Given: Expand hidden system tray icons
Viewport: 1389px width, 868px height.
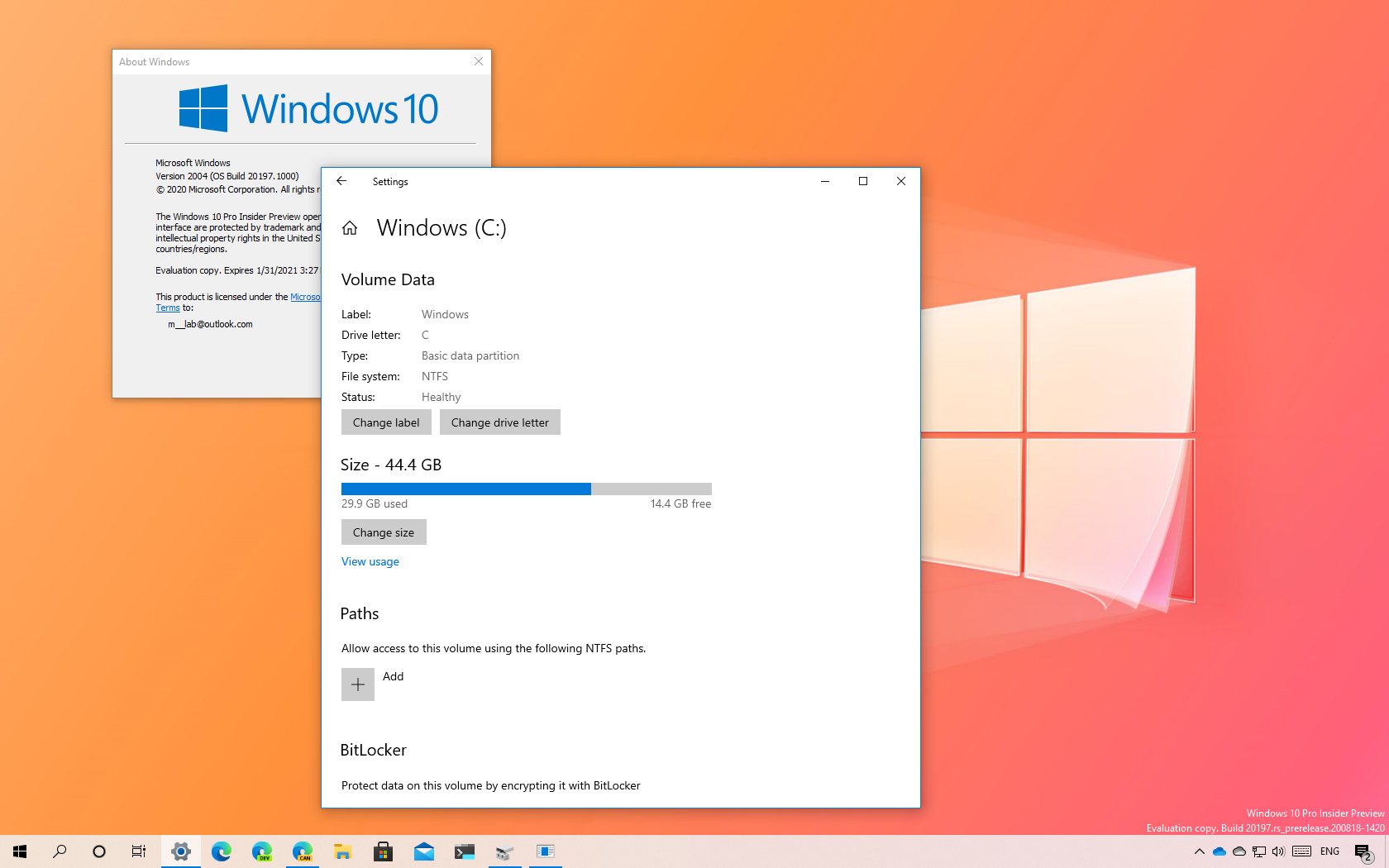Looking at the screenshot, I should click(x=1200, y=851).
